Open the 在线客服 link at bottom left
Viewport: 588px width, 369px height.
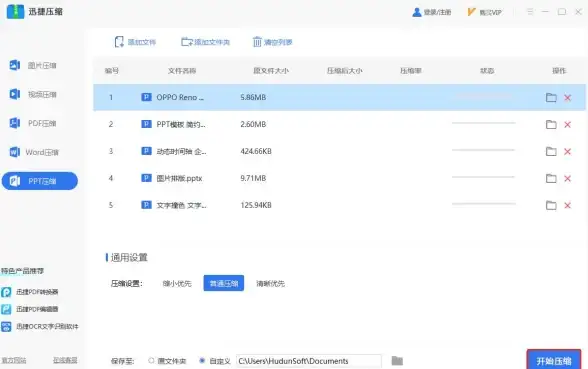tap(65, 360)
